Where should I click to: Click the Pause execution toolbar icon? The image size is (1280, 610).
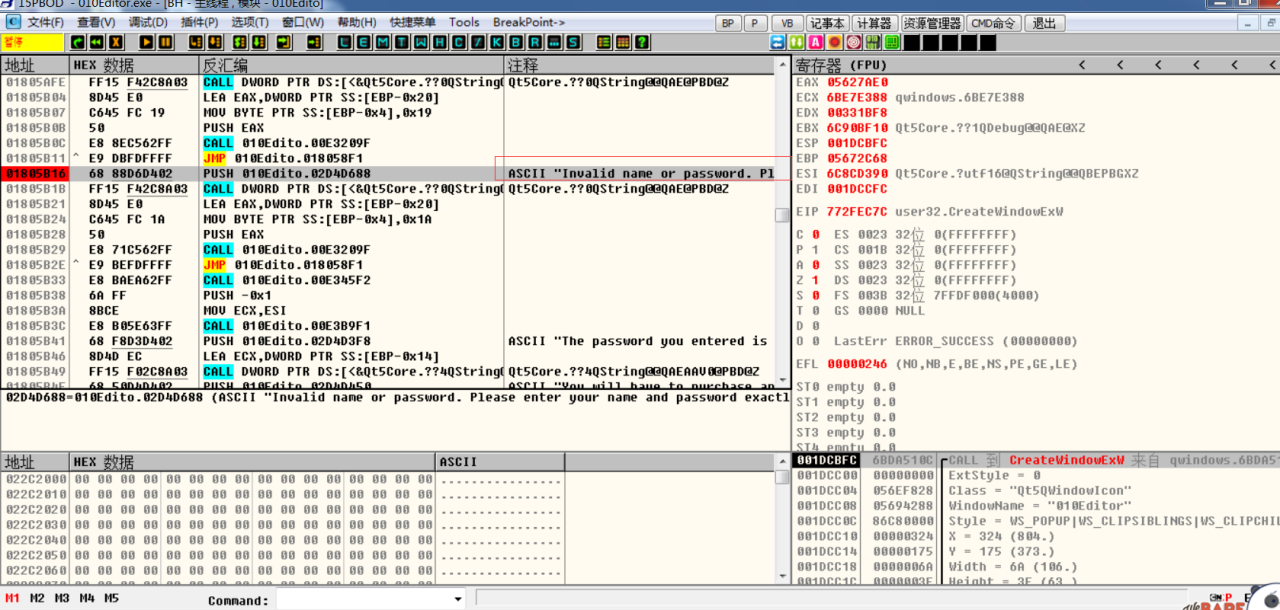pos(165,42)
